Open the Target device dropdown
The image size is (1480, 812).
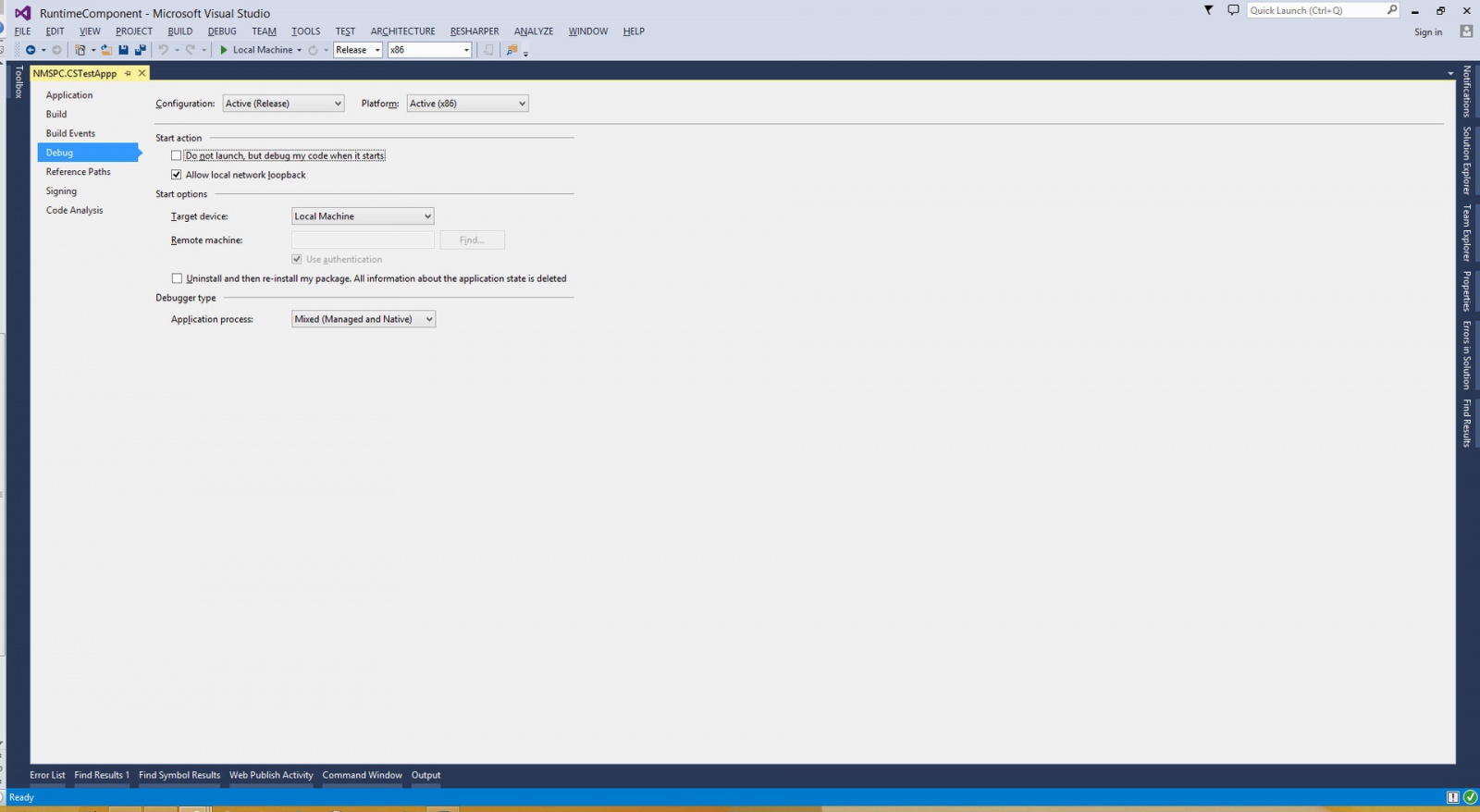point(363,216)
